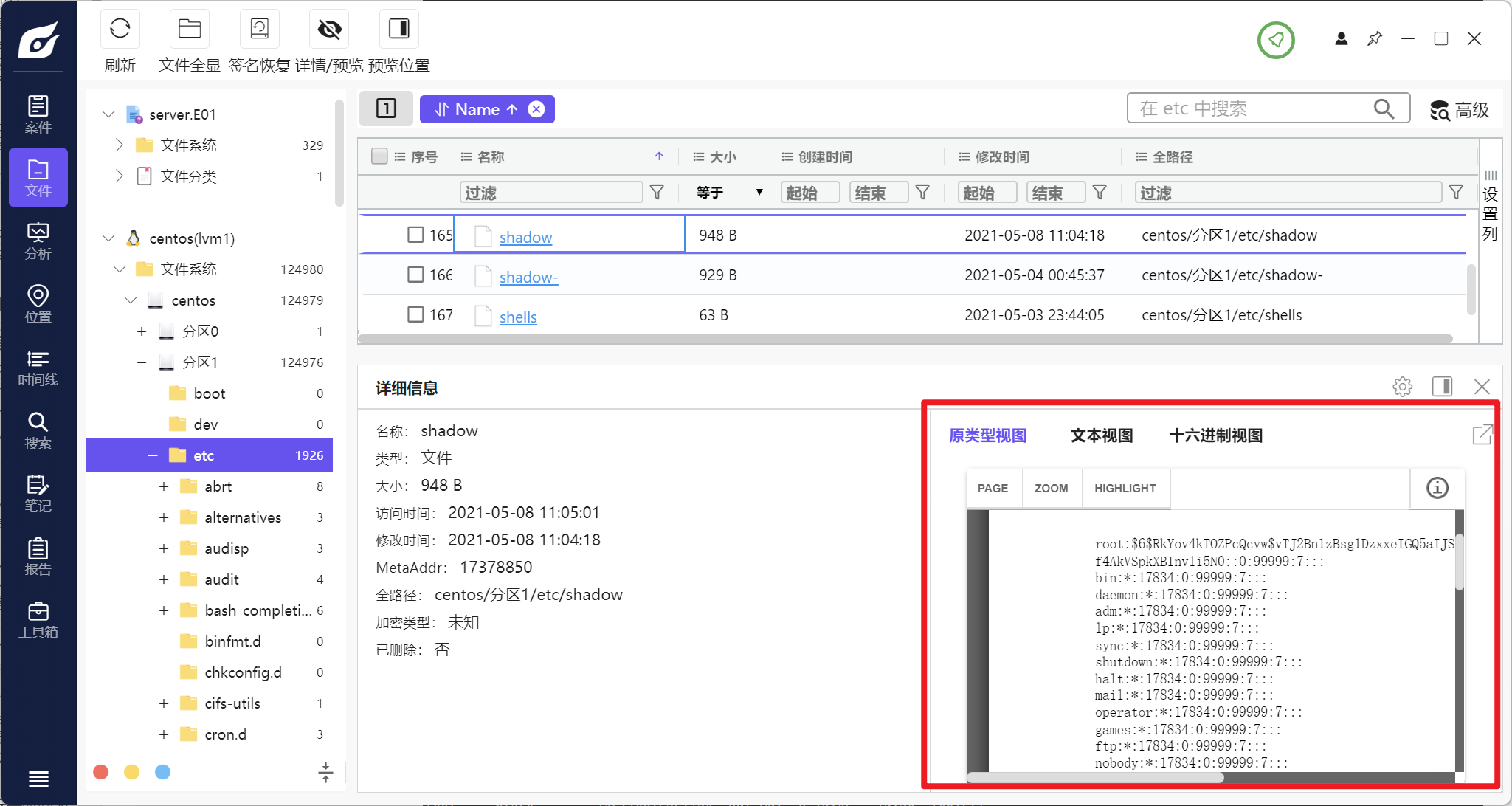The image size is (1512, 806).
Task: Switch to 原类型视图 tab
Action: pyautogui.click(x=988, y=435)
